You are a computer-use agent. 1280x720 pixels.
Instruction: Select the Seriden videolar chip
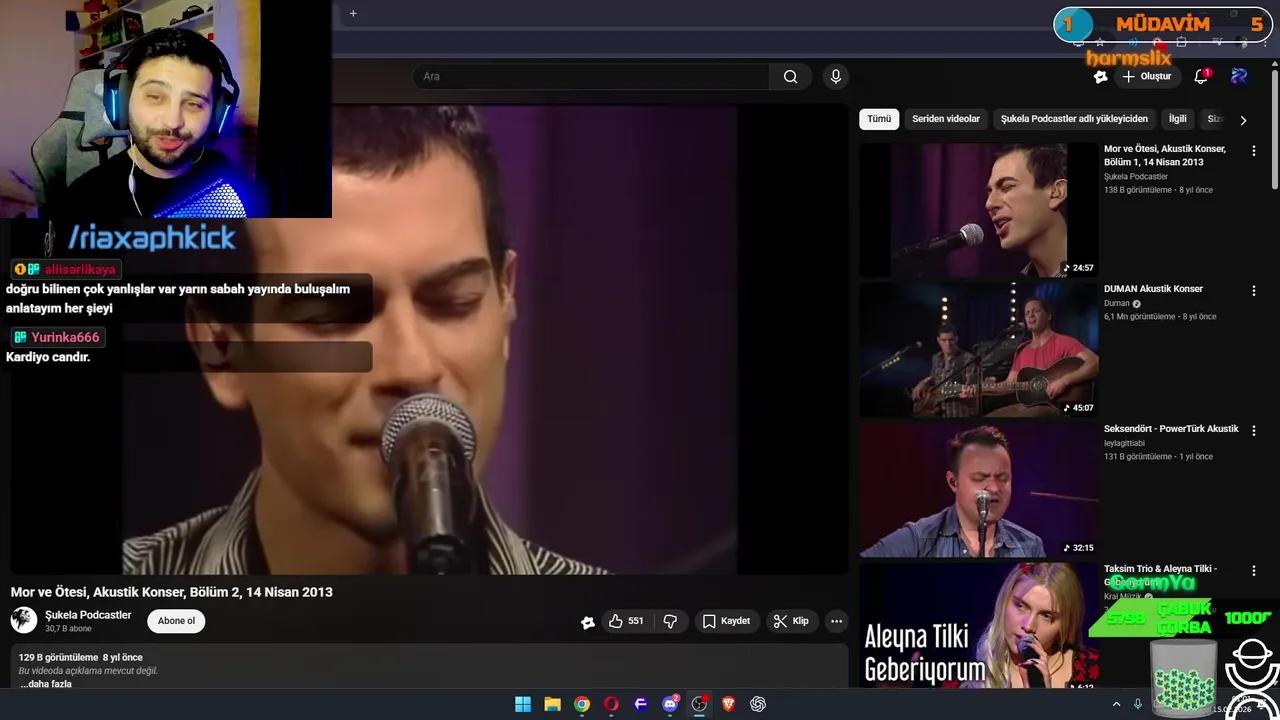click(946, 119)
